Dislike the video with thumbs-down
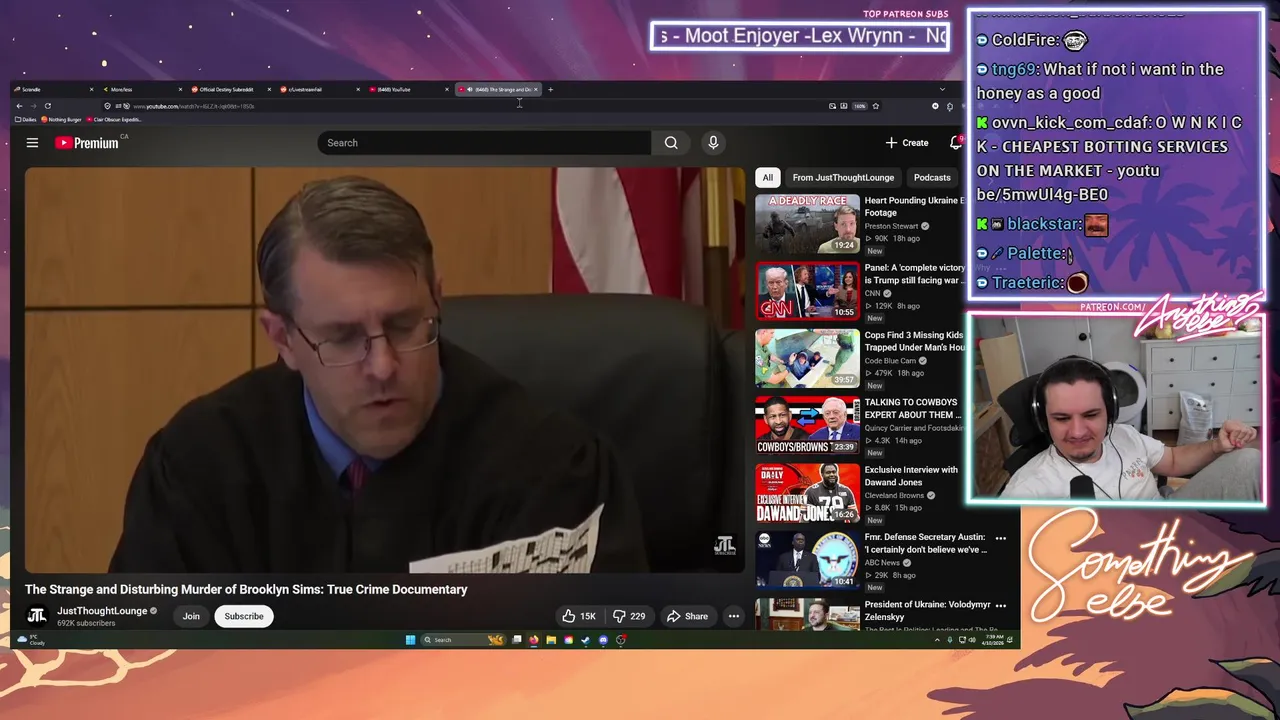Screen dimensions: 1280x720 pos(629,616)
